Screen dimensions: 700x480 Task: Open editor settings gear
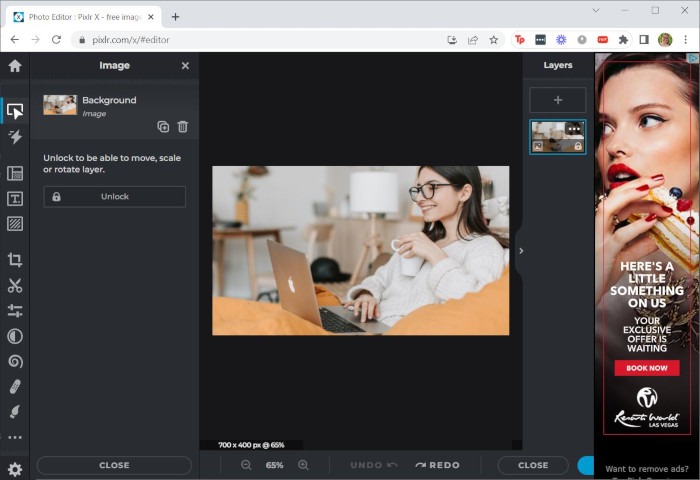pyautogui.click(x=15, y=469)
